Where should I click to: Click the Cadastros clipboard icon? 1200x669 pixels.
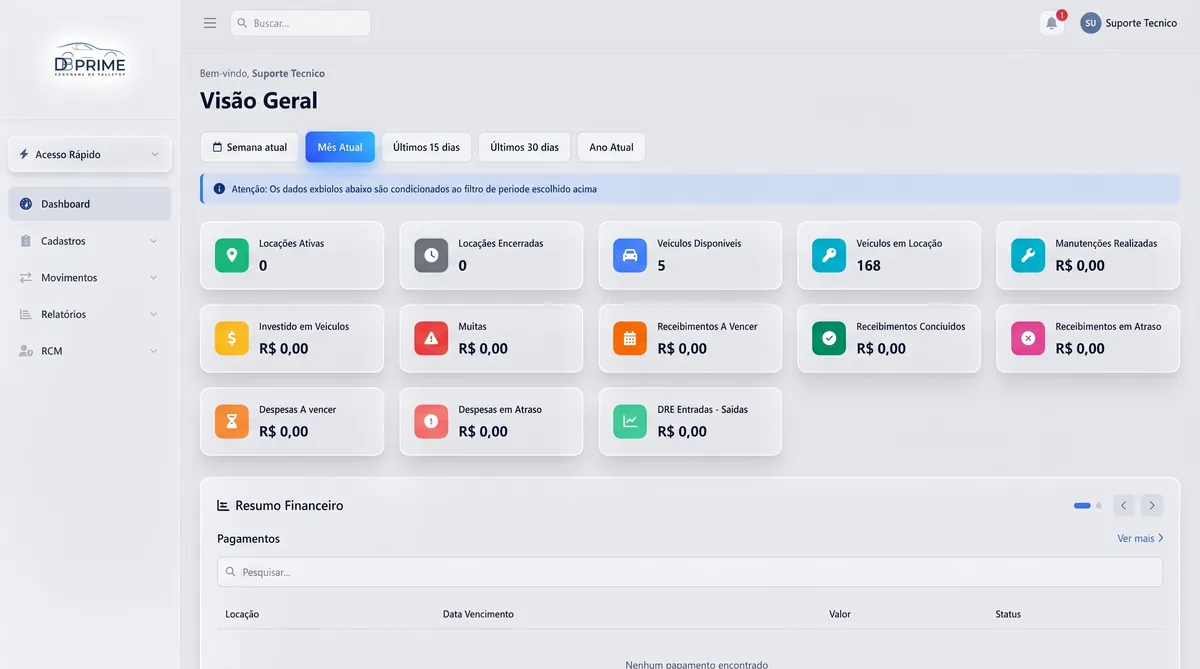point(26,241)
